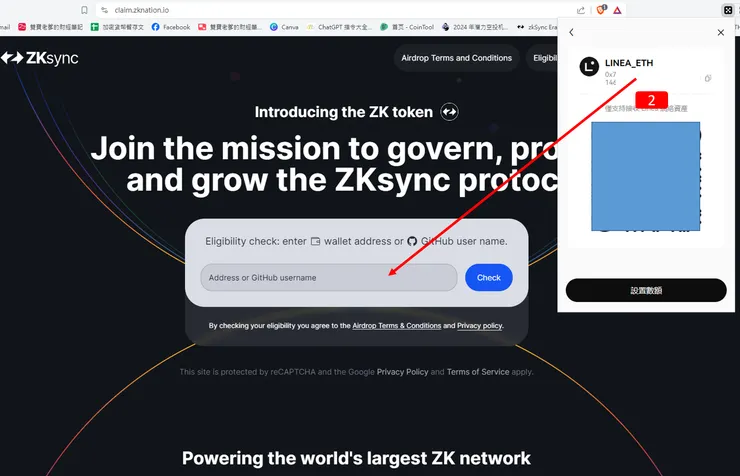This screenshot has height=476, width=740.
Task: Click the ZKsync logo
Action: (x=40, y=58)
